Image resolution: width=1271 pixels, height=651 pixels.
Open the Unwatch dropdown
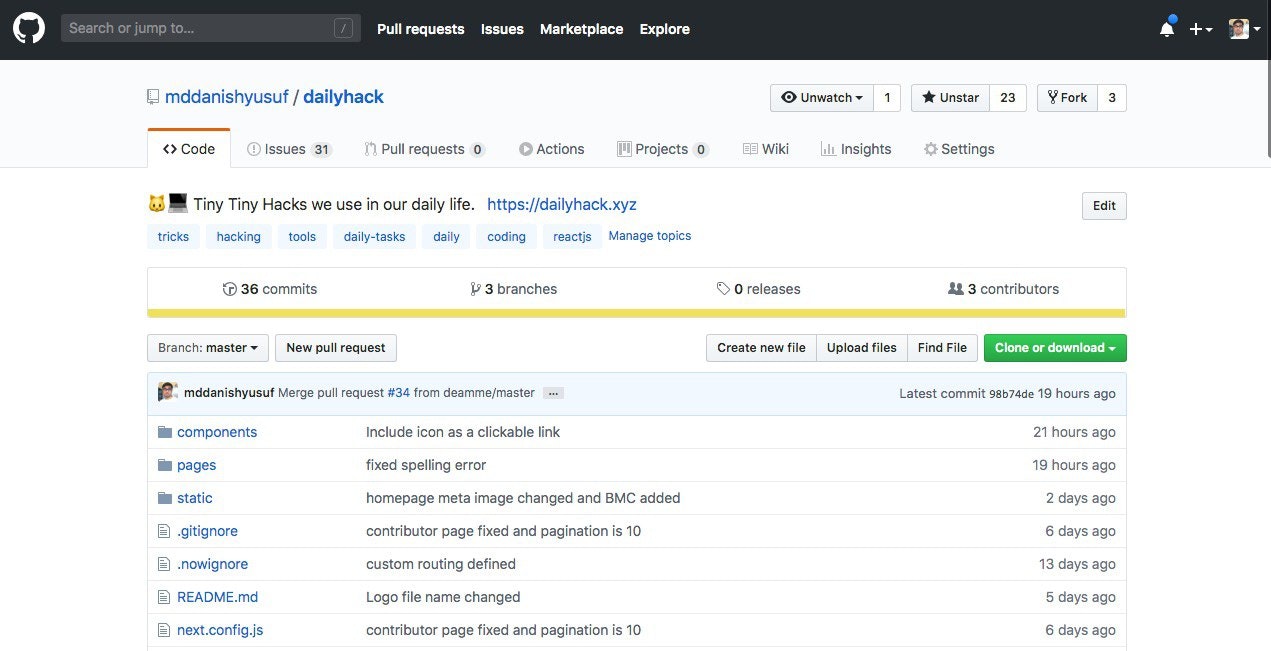point(822,97)
